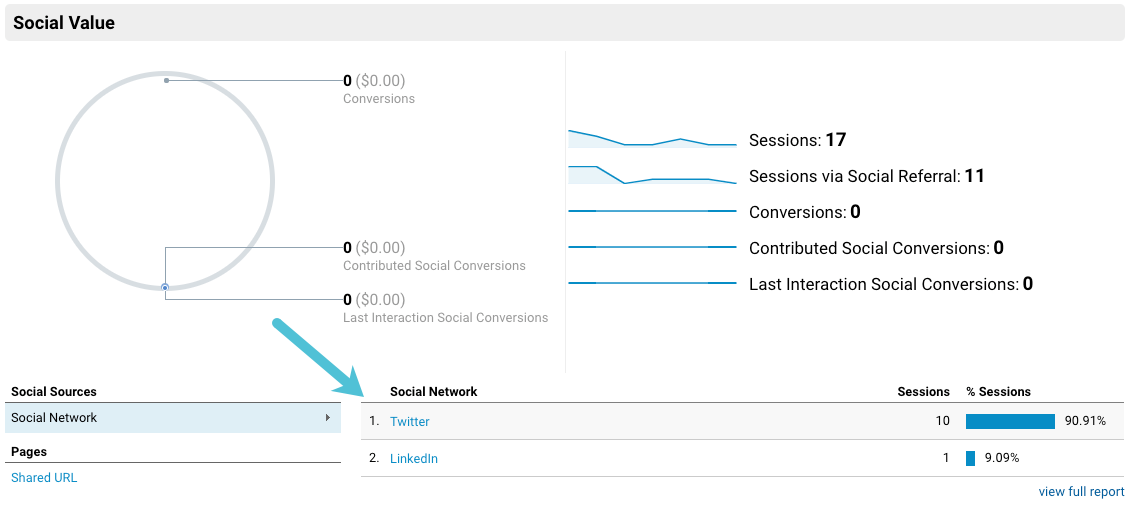Viewport: 1128px width, 505px height.
Task: Click the grey Conversions dot on circle
Action: [x=166, y=80]
